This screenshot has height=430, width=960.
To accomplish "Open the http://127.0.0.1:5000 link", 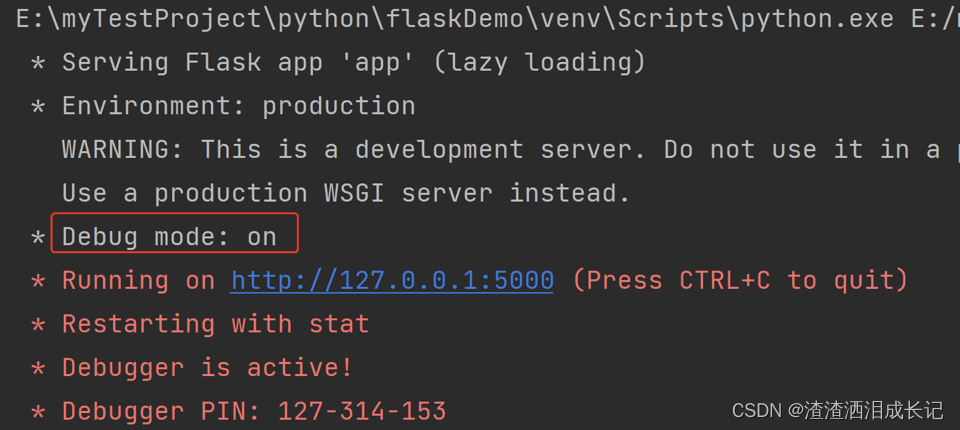I will [x=392, y=281].
